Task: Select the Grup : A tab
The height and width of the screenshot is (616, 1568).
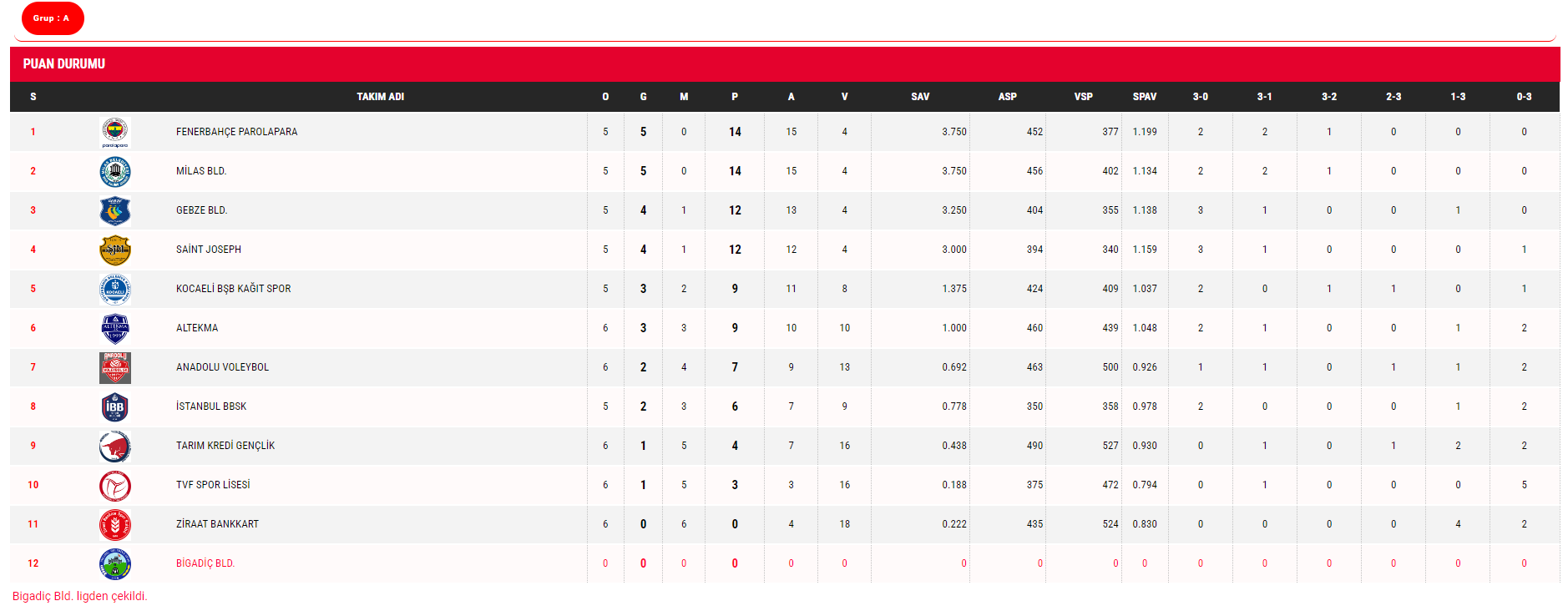Action: coord(52,18)
